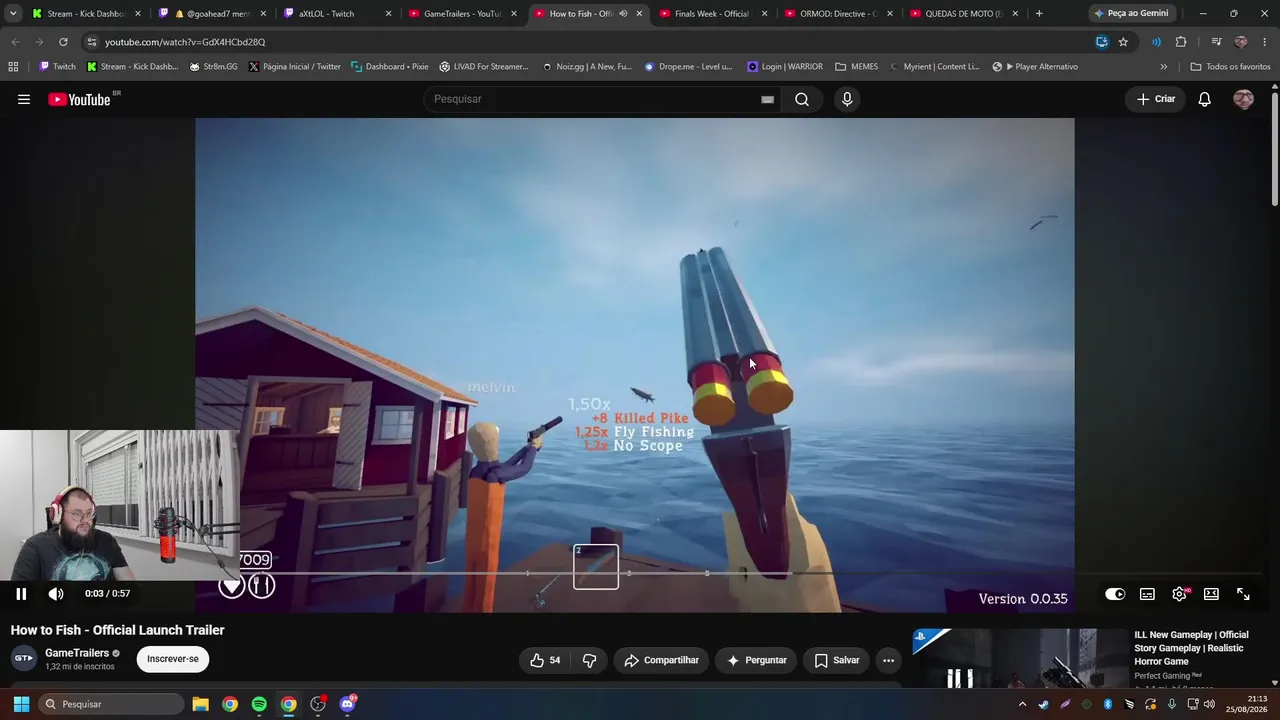Mute audio on the How to Fish tab
This screenshot has height=720, width=1280.
(622, 14)
